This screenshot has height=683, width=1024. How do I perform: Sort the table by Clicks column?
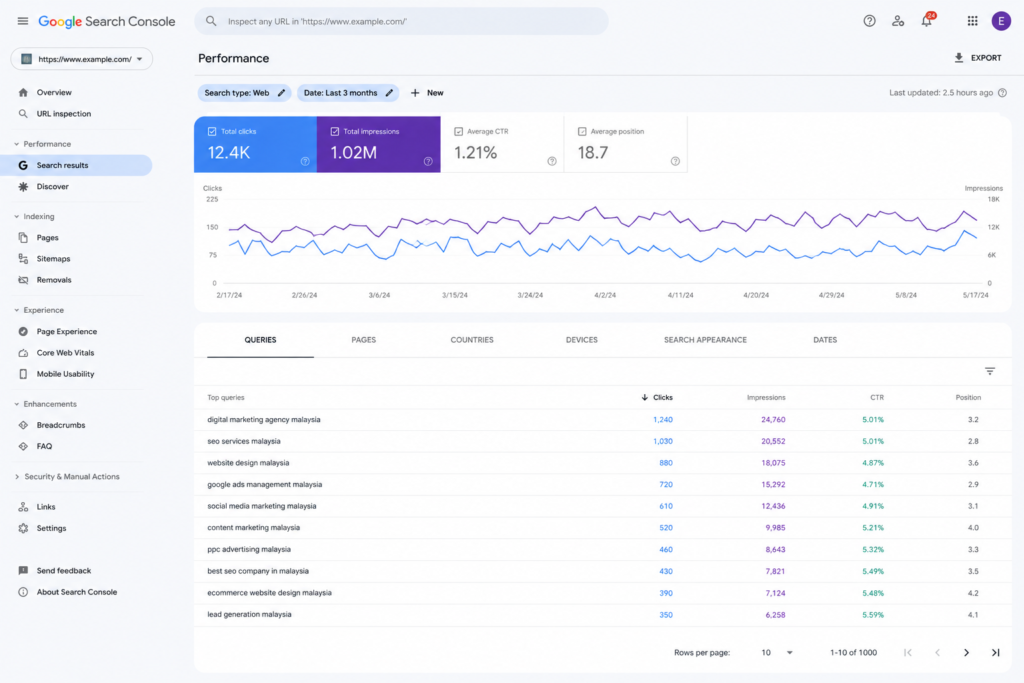point(657,397)
